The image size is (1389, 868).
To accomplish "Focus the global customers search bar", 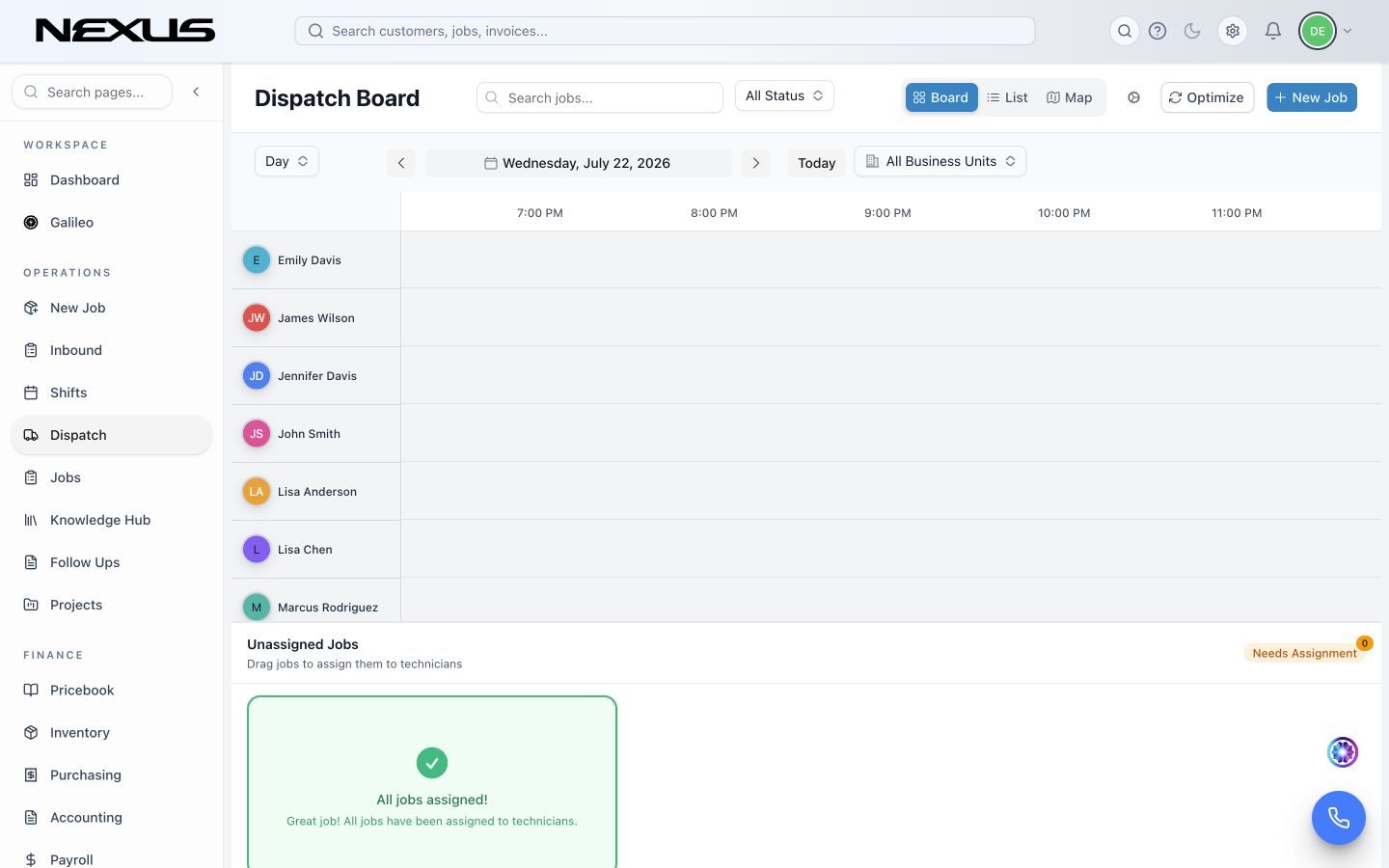I will (x=665, y=31).
